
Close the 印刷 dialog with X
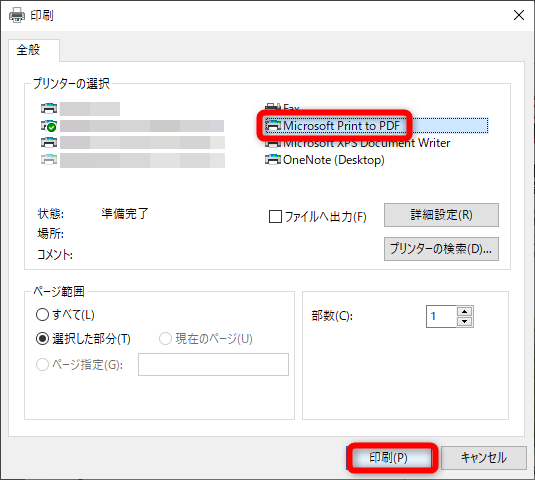(519, 15)
